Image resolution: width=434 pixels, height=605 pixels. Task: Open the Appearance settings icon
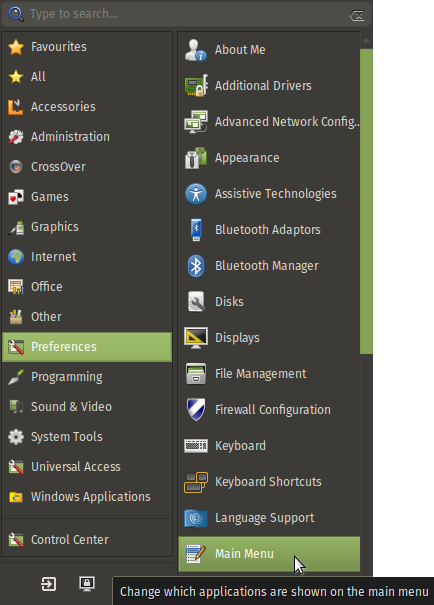tap(196, 158)
